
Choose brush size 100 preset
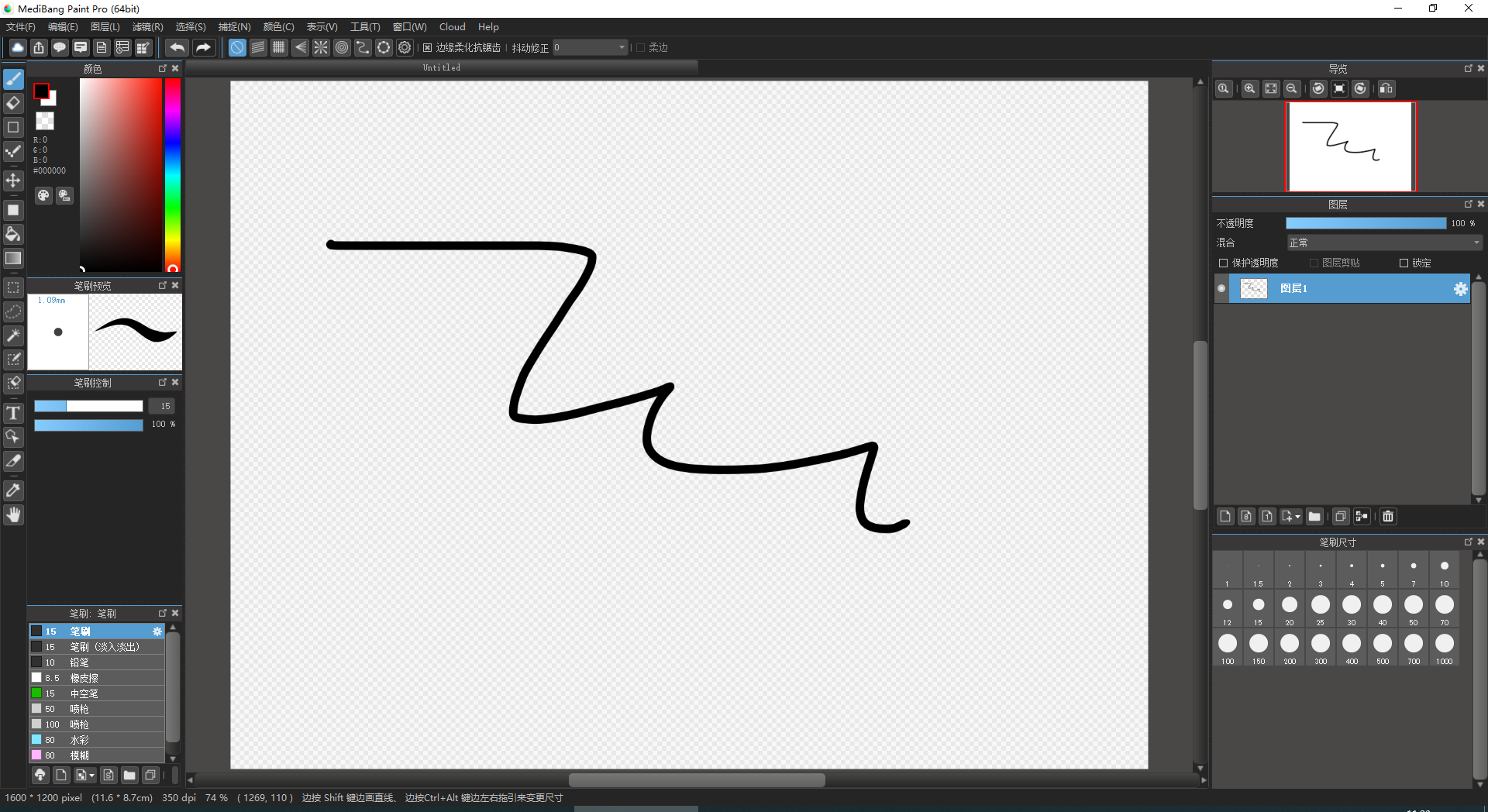1228,647
